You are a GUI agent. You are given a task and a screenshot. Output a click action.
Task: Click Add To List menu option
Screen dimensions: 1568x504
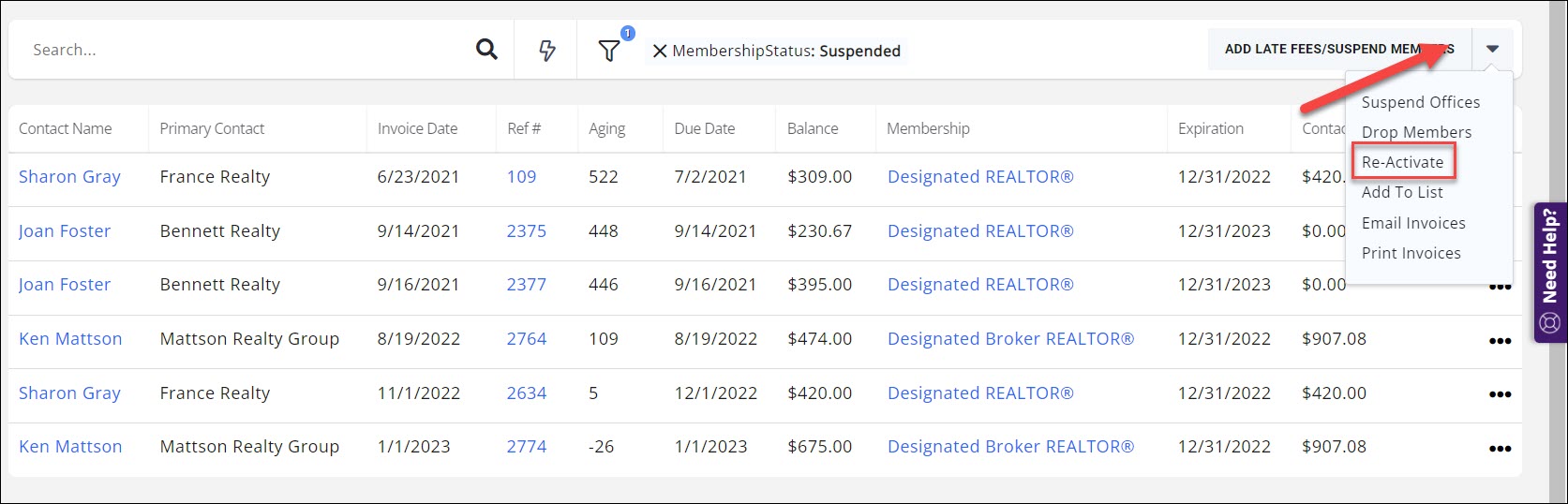point(1402,192)
